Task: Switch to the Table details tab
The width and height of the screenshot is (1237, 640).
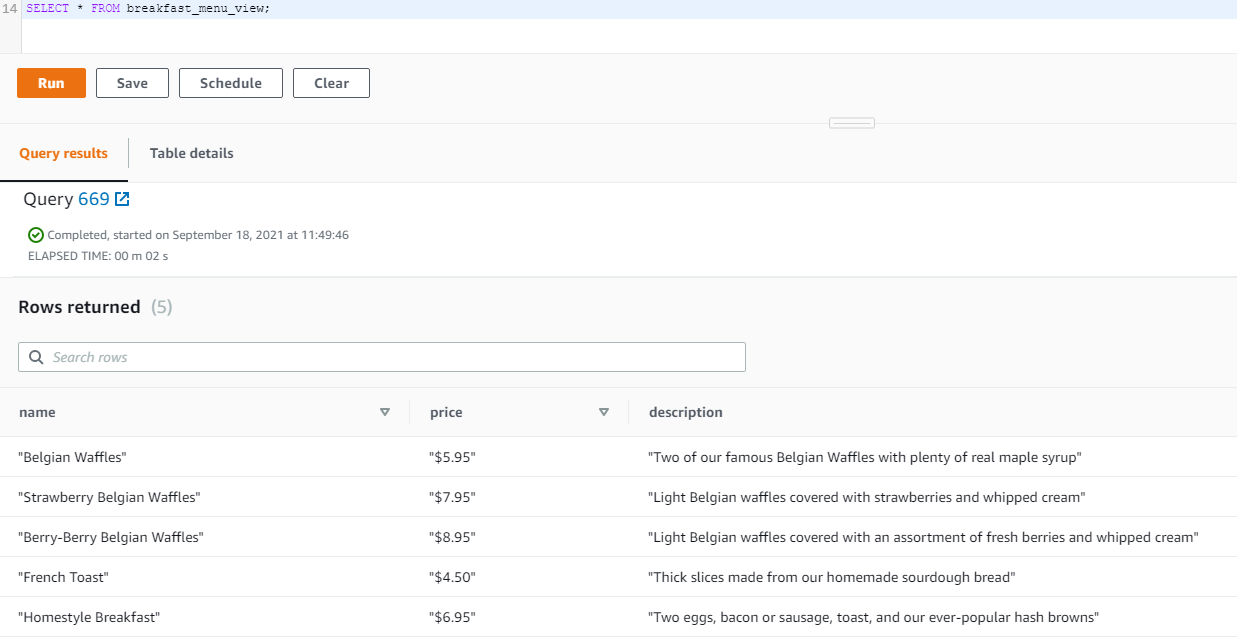Action: (191, 153)
